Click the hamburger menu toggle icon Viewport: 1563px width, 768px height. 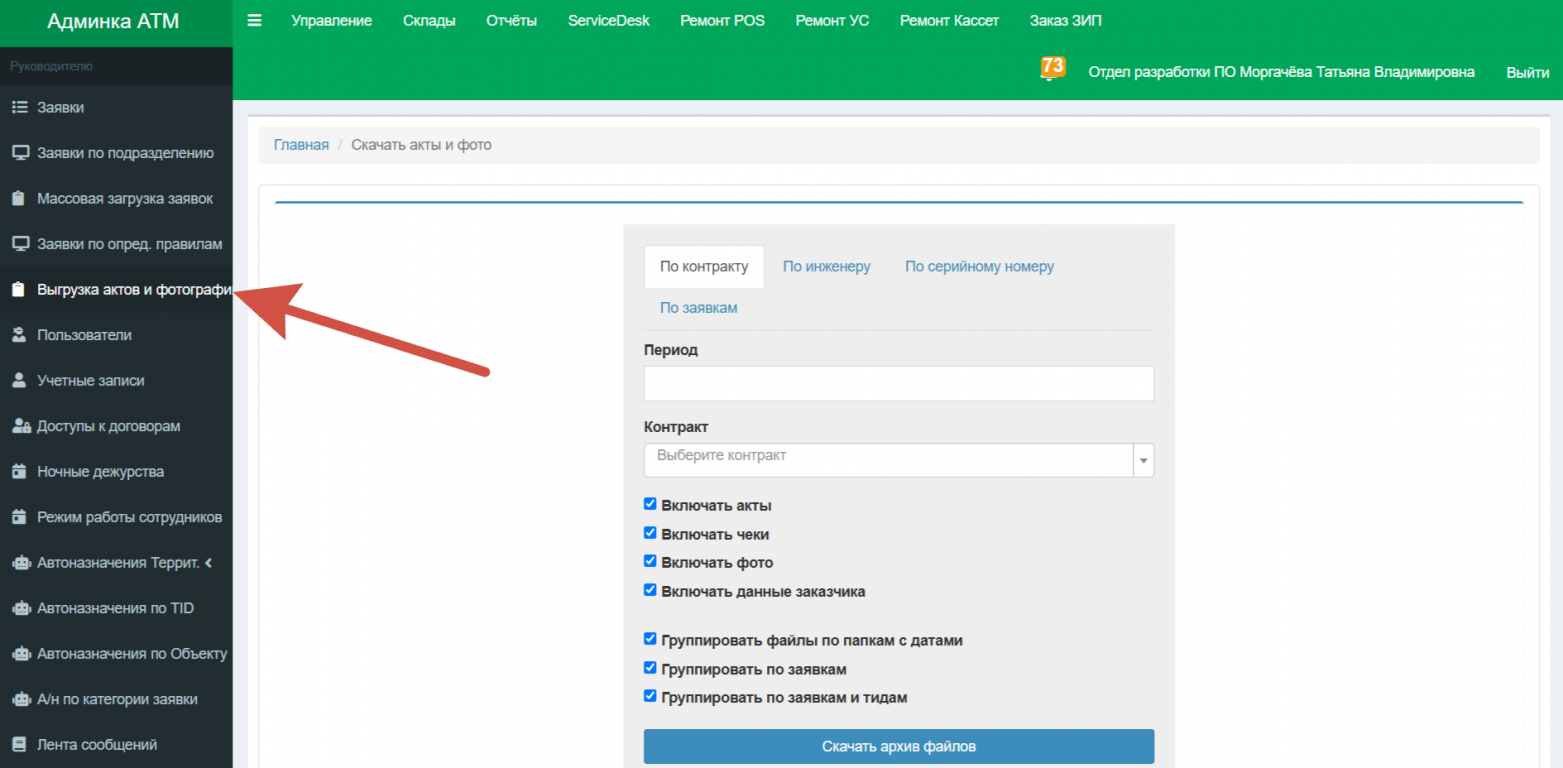tap(254, 20)
